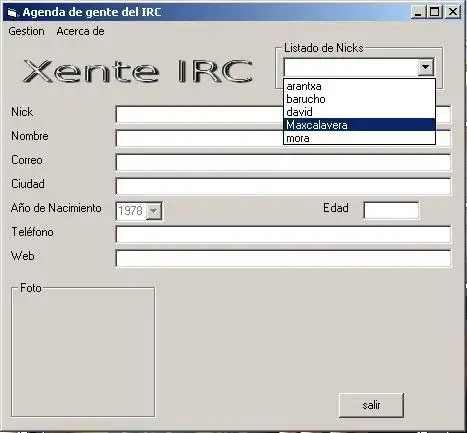Viewport: 467px width, 433px height.
Task: Click the Xente IRC logo
Action: pos(138,71)
